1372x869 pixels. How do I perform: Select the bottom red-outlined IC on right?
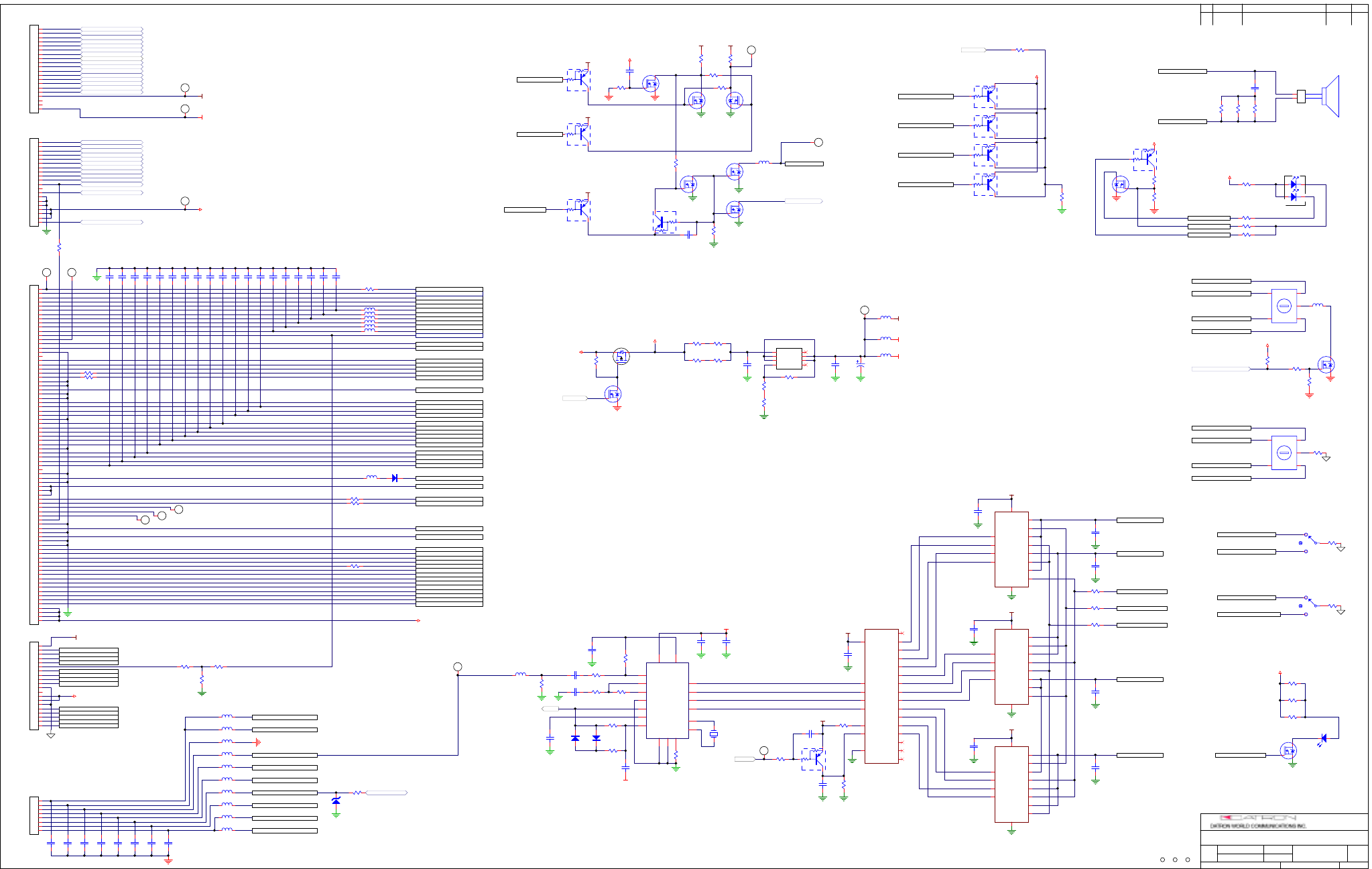click(x=1011, y=784)
